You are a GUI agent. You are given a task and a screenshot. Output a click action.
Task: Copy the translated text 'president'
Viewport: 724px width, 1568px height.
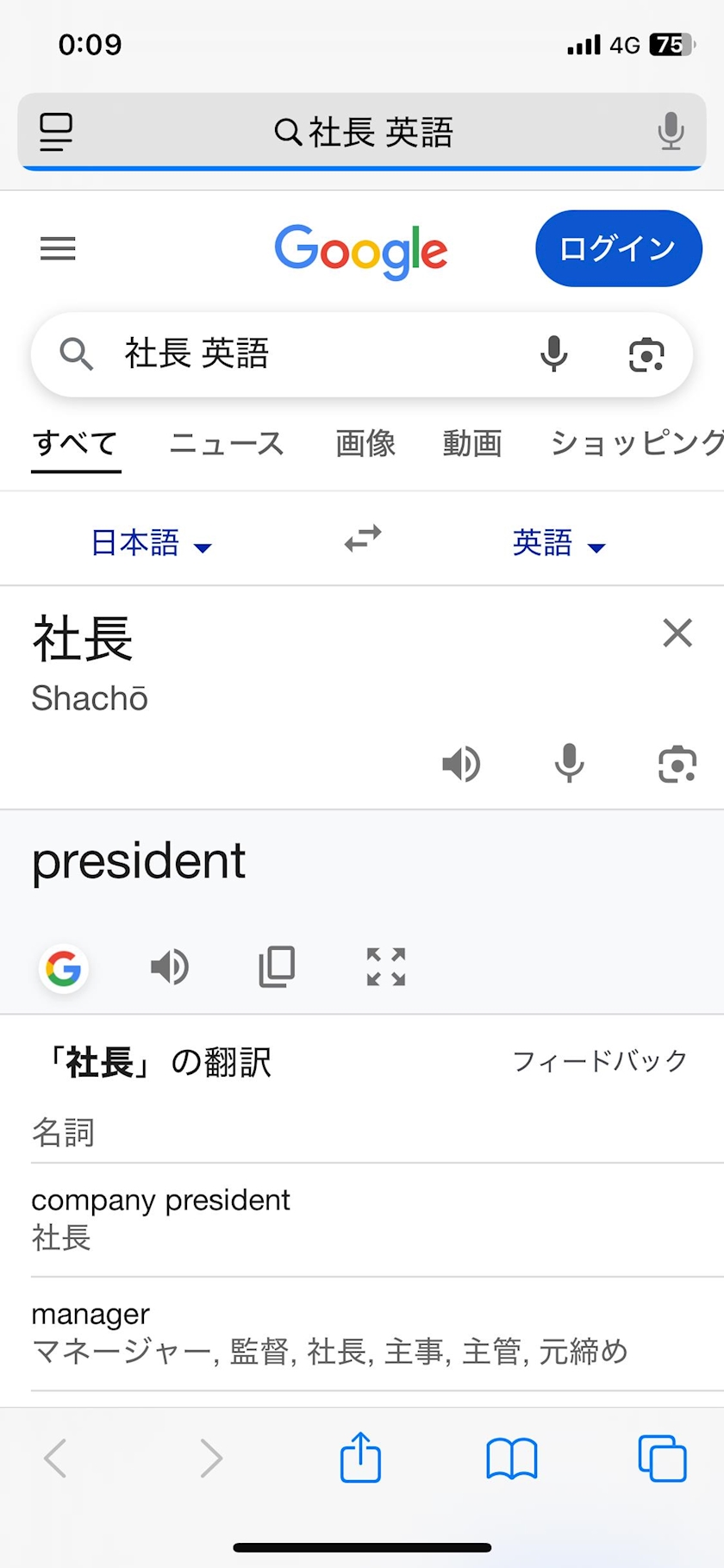click(x=278, y=967)
